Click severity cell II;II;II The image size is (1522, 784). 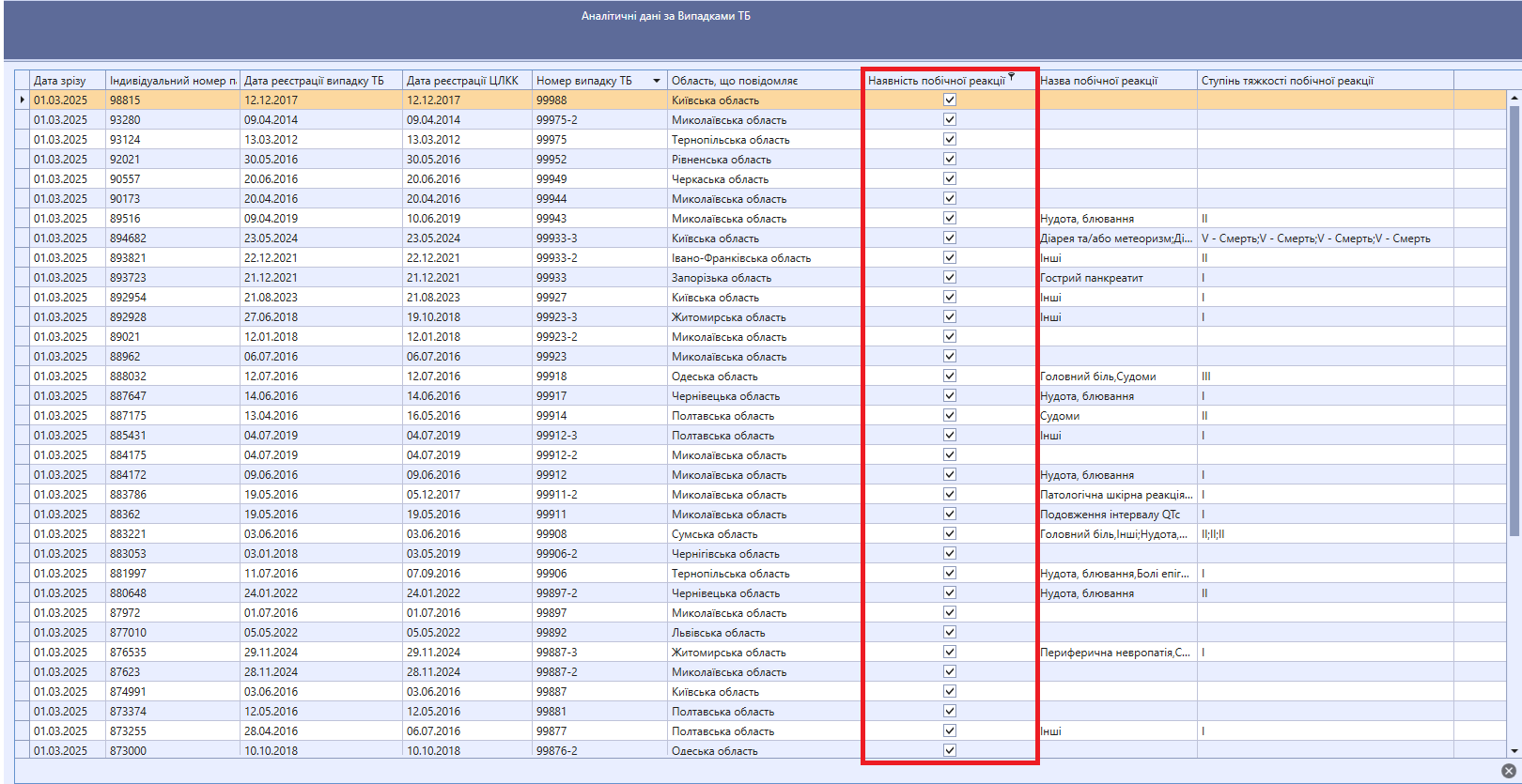tap(1325, 534)
